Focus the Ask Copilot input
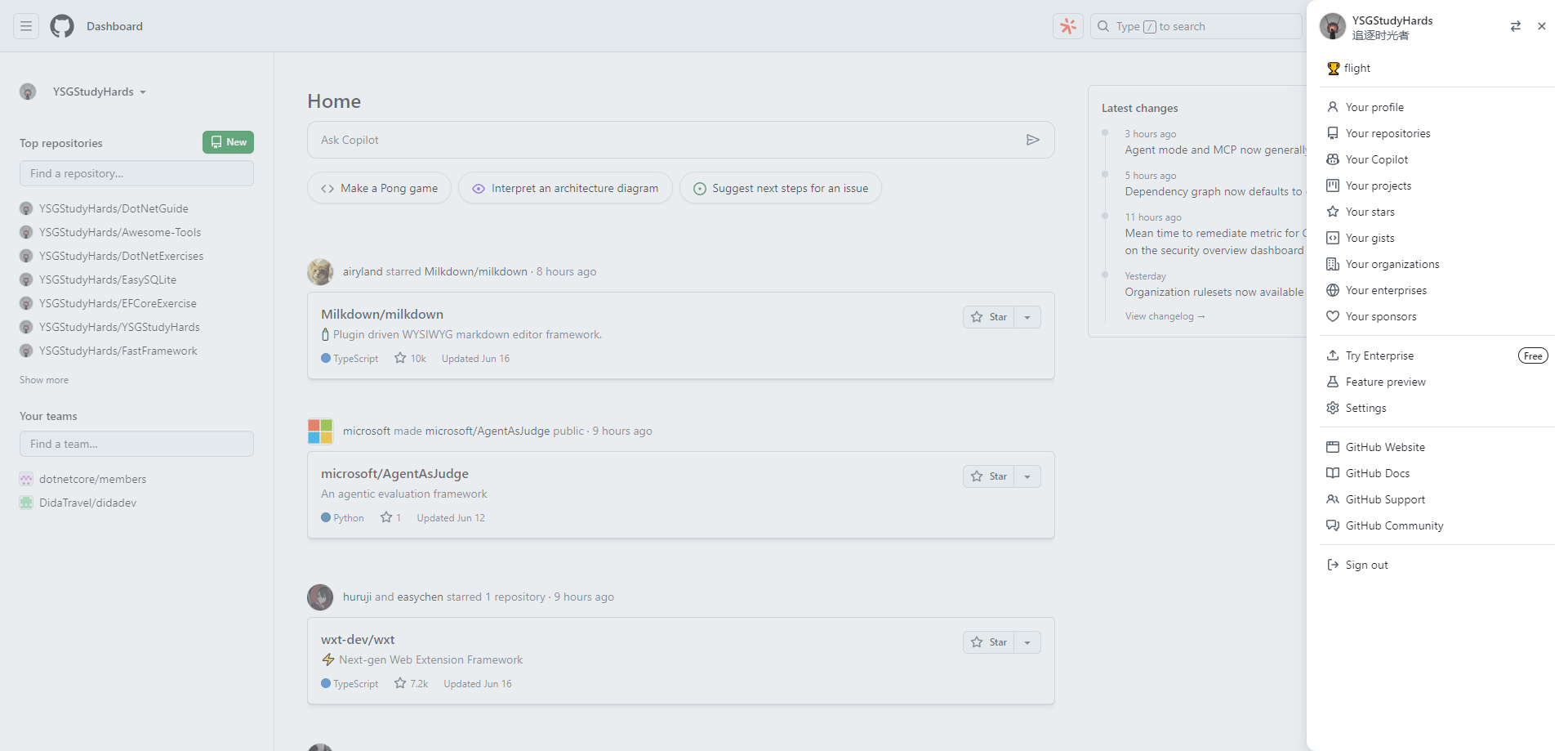The height and width of the screenshot is (751, 1568). [x=666, y=140]
